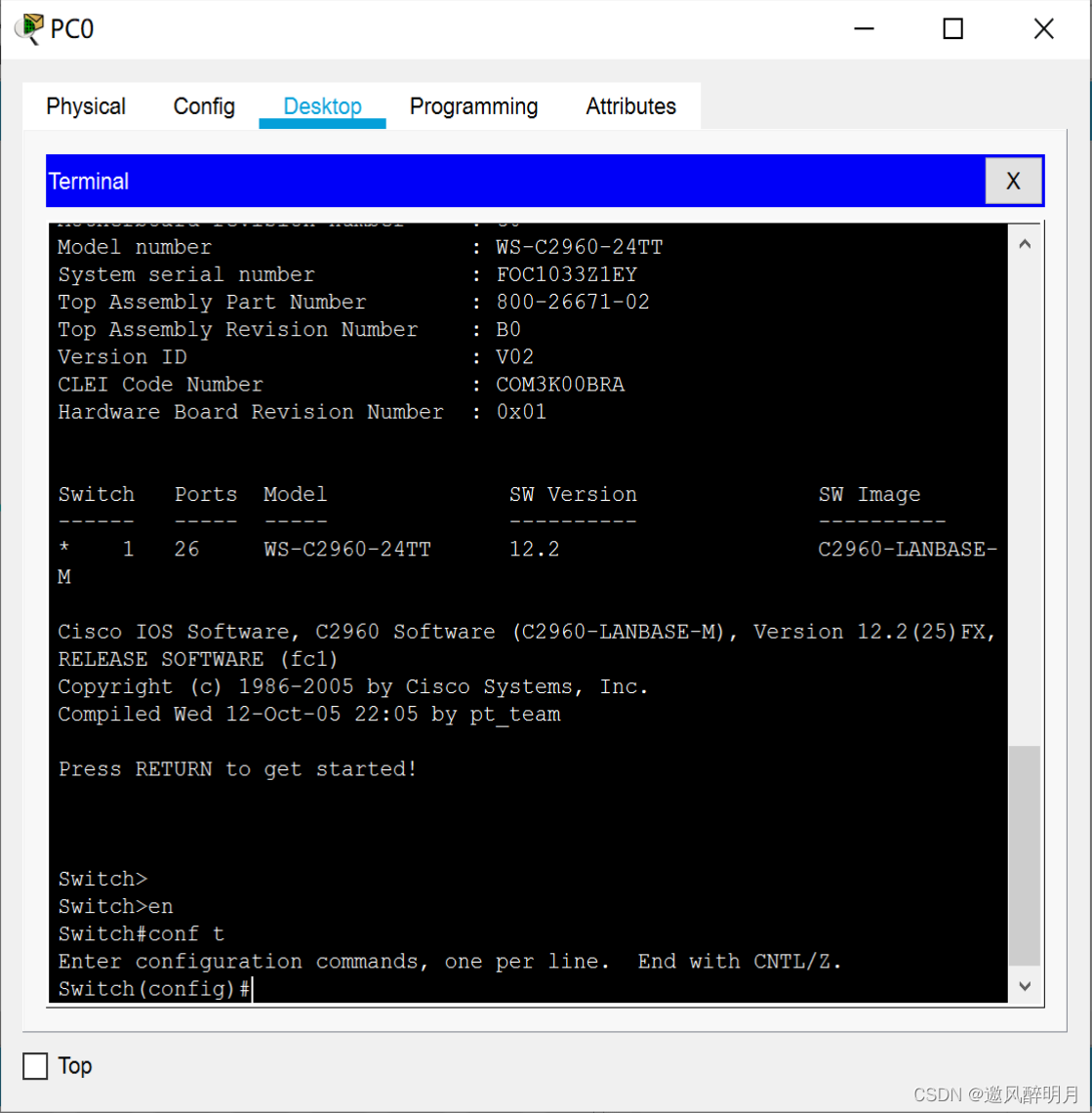Close the PC0 window

(x=1043, y=29)
